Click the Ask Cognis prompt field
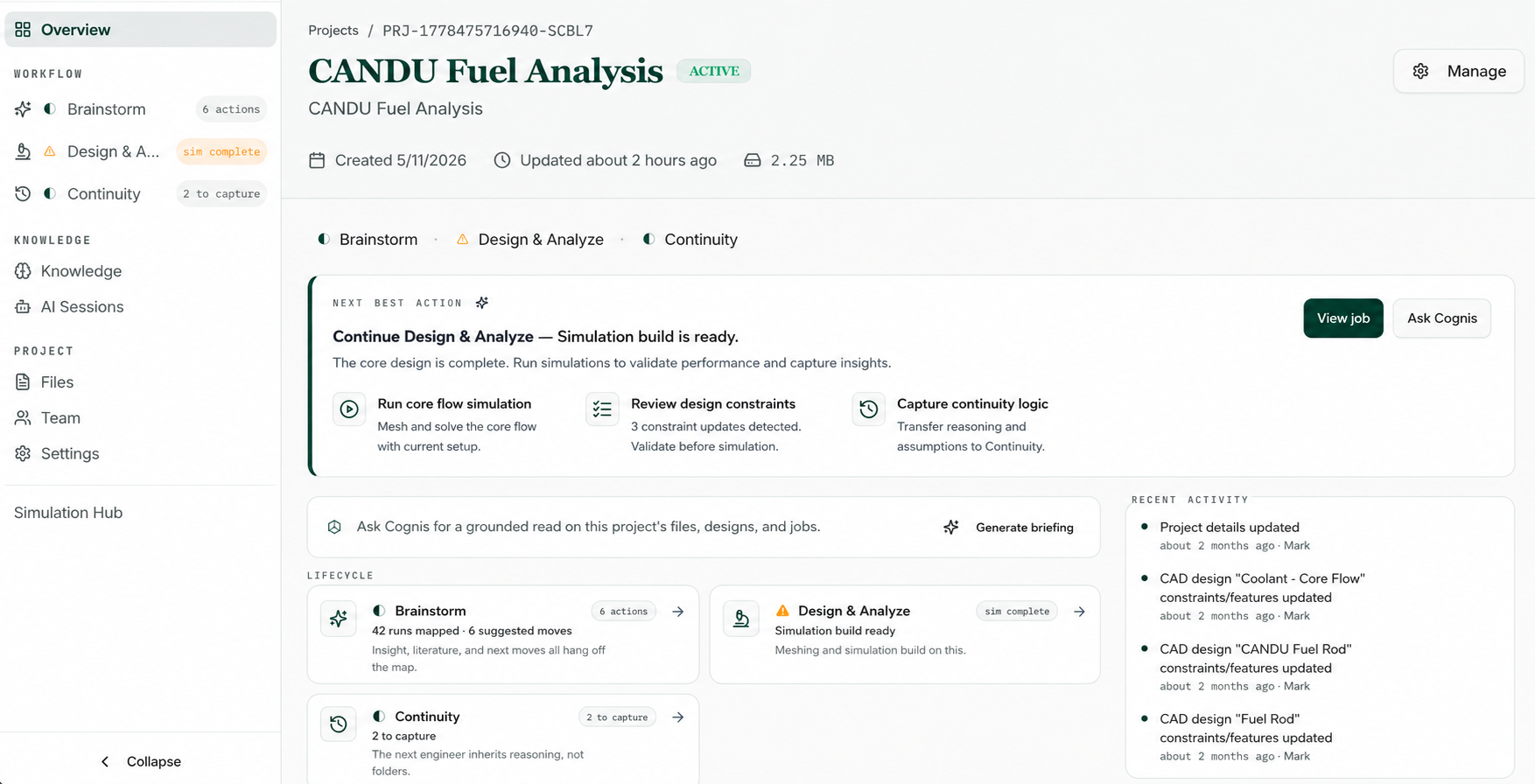 (x=588, y=527)
